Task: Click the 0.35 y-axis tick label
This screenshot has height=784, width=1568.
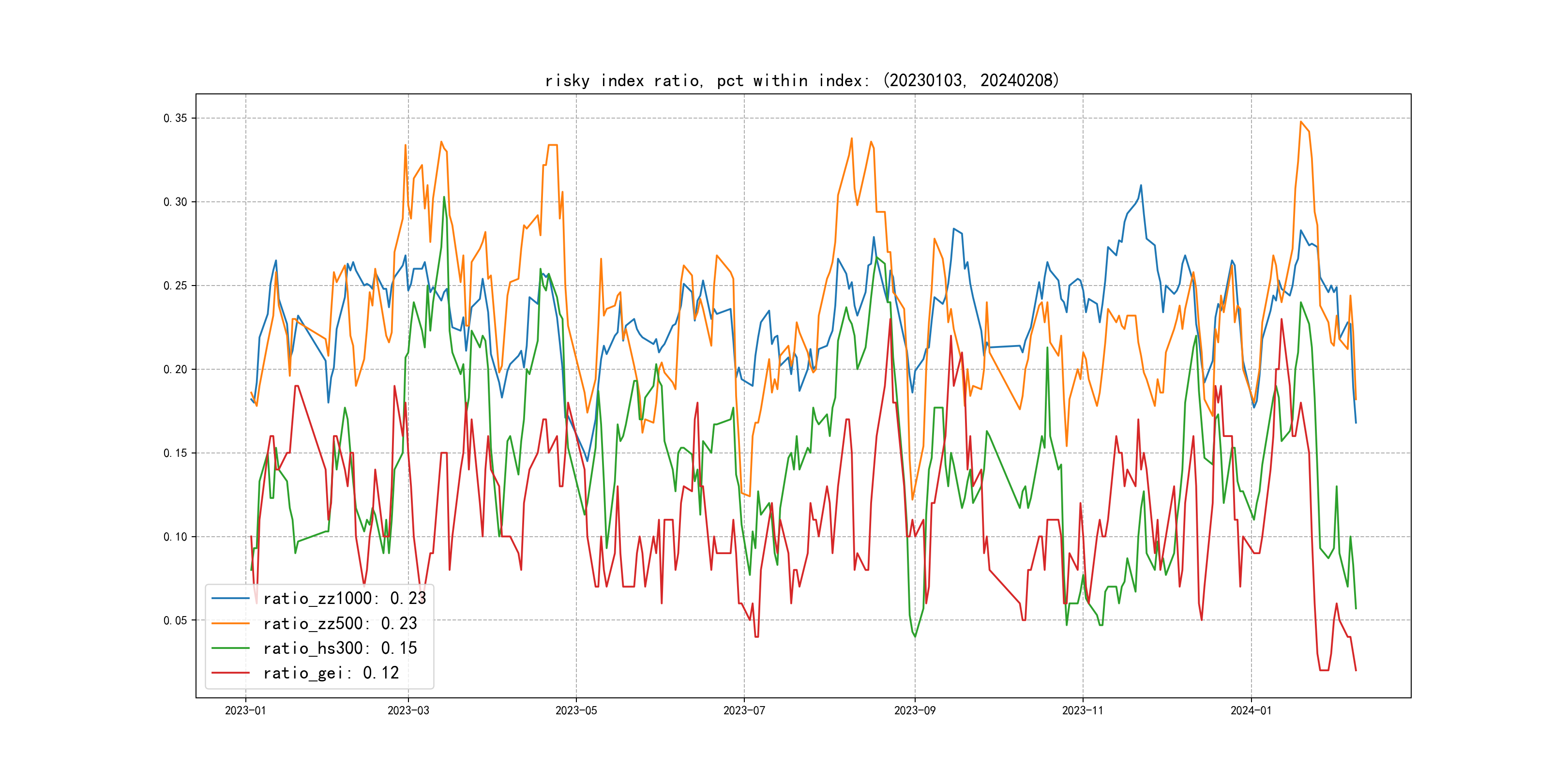Action: pyautogui.click(x=175, y=118)
